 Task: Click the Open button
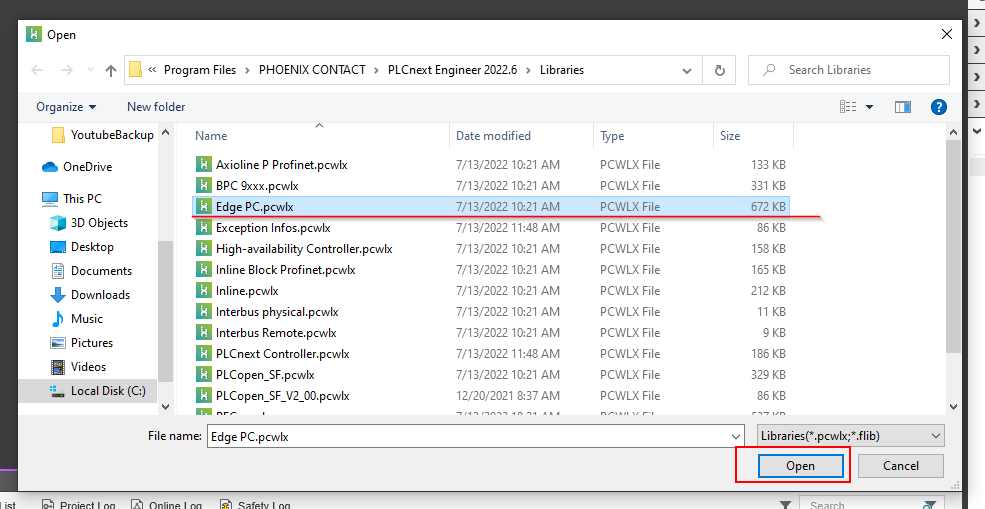800,466
